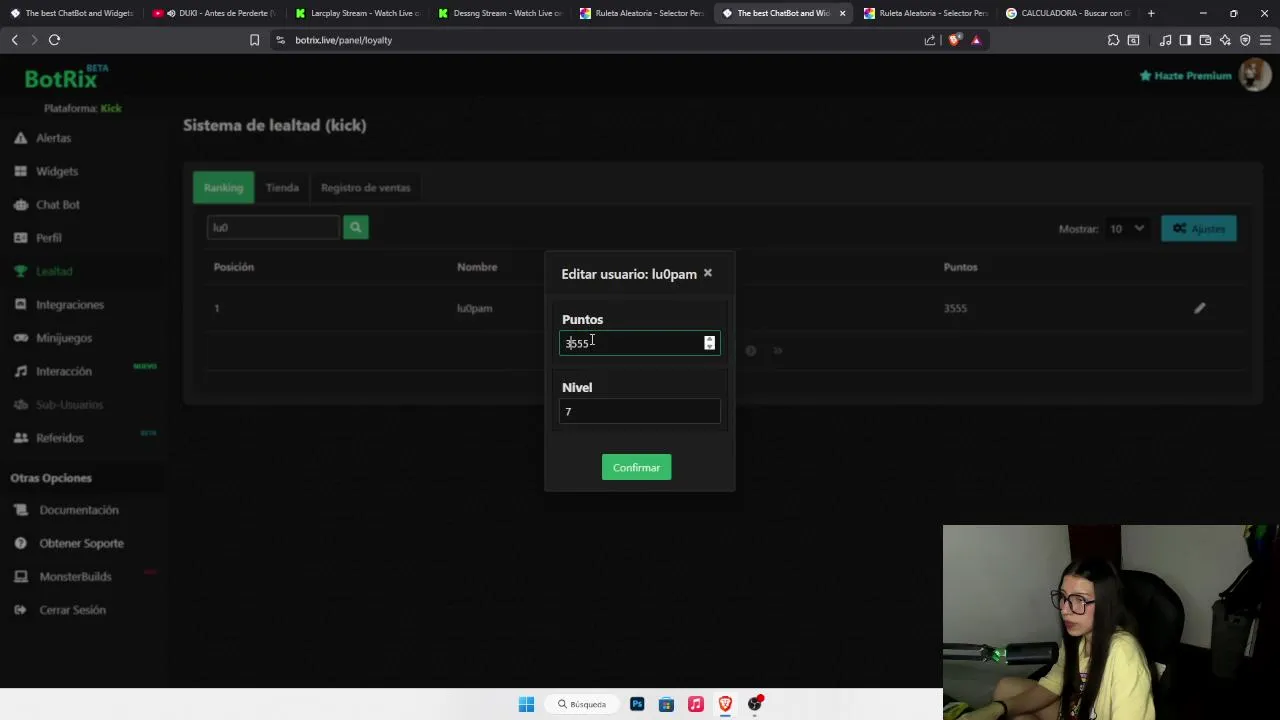Viewport: 1280px width, 720px height.
Task: Click the 3555 points cell in table
Action: tap(955, 308)
